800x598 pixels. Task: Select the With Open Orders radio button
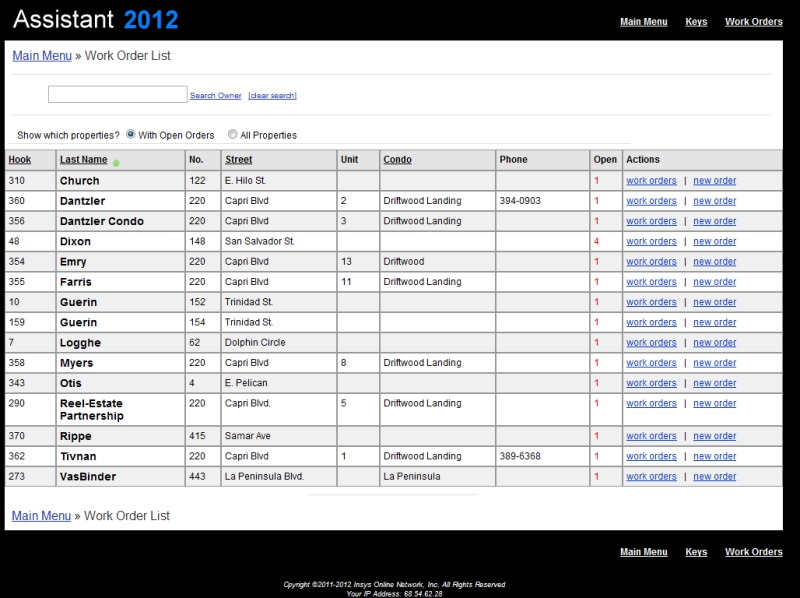(x=131, y=134)
